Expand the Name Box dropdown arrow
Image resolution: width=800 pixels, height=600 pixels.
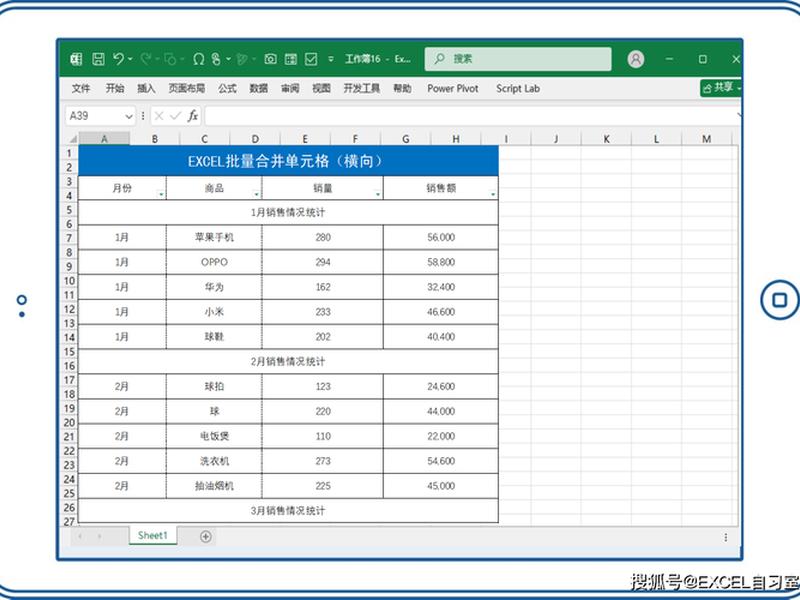pos(129,117)
